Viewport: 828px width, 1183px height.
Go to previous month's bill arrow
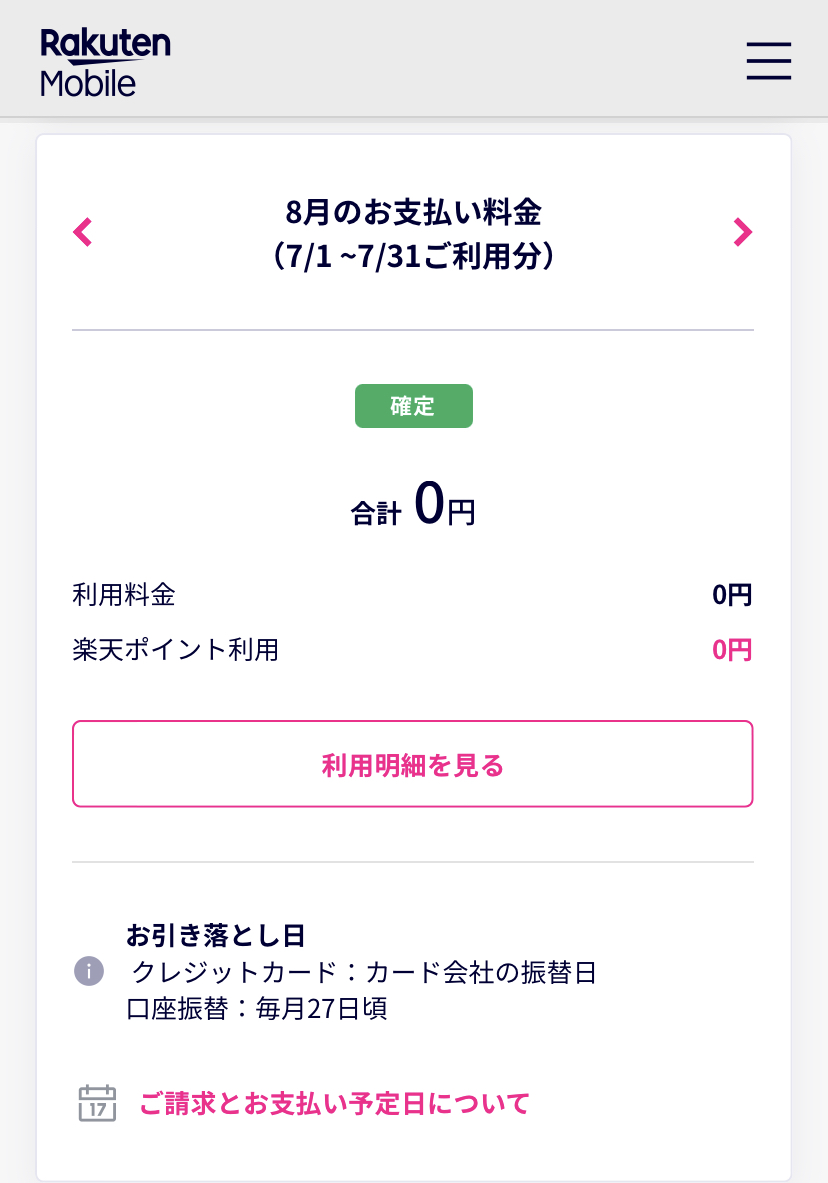tap(83, 233)
